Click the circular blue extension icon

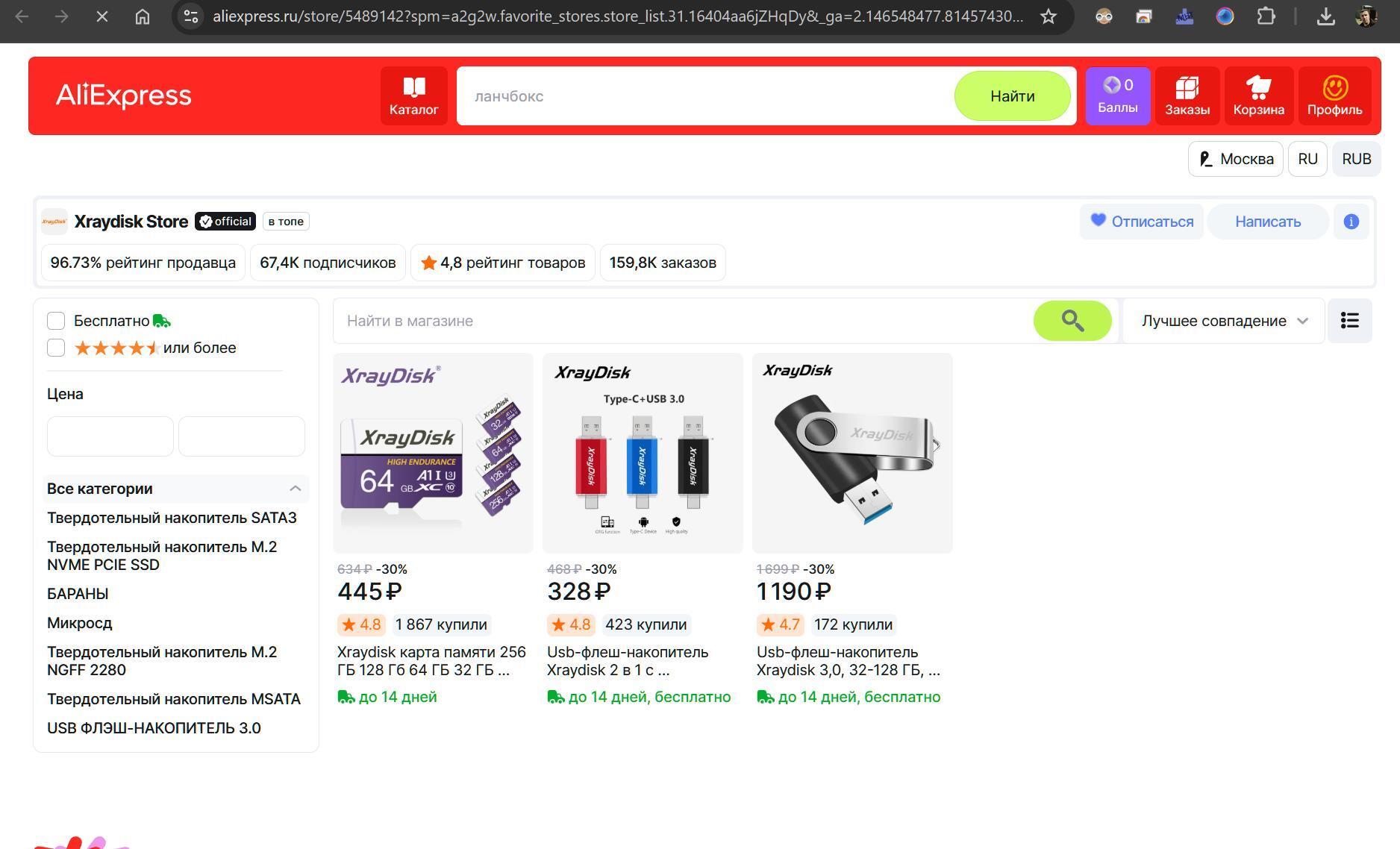[1225, 16]
